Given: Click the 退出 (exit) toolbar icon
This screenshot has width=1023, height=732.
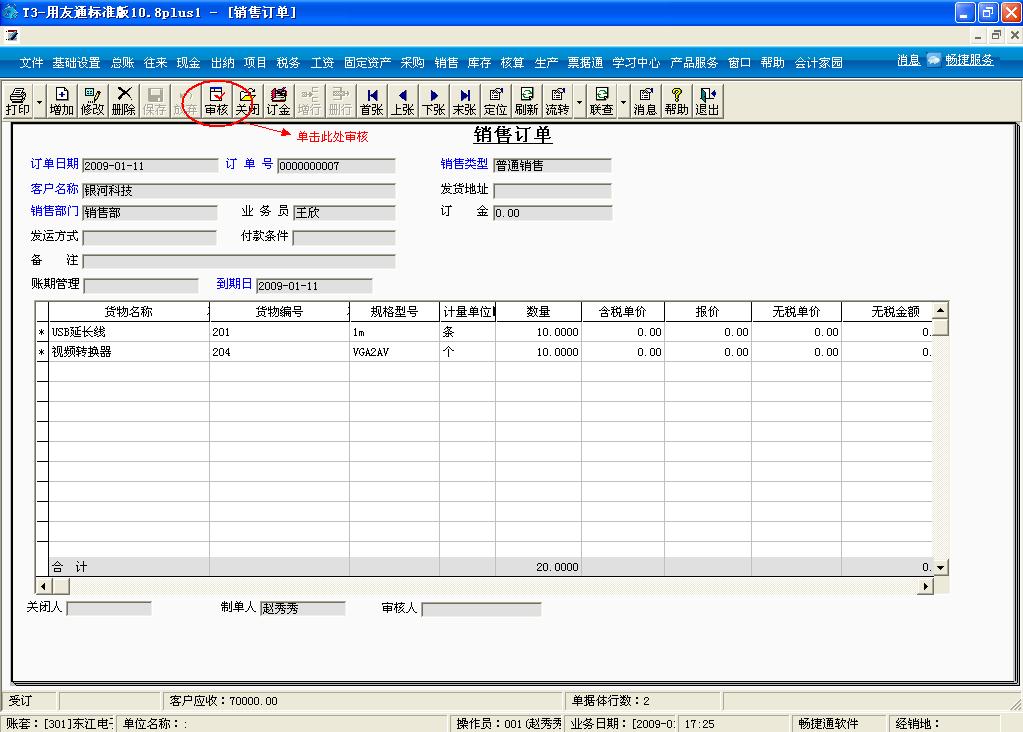Looking at the screenshot, I should (706, 100).
